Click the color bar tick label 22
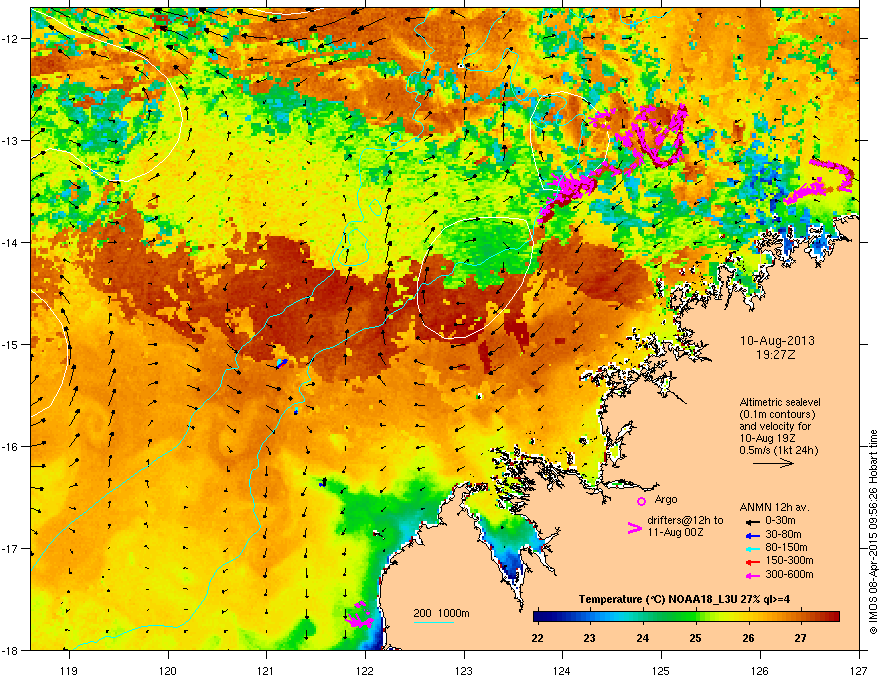The height and width of the screenshot is (680, 880). pyautogui.click(x=537, y=638)
